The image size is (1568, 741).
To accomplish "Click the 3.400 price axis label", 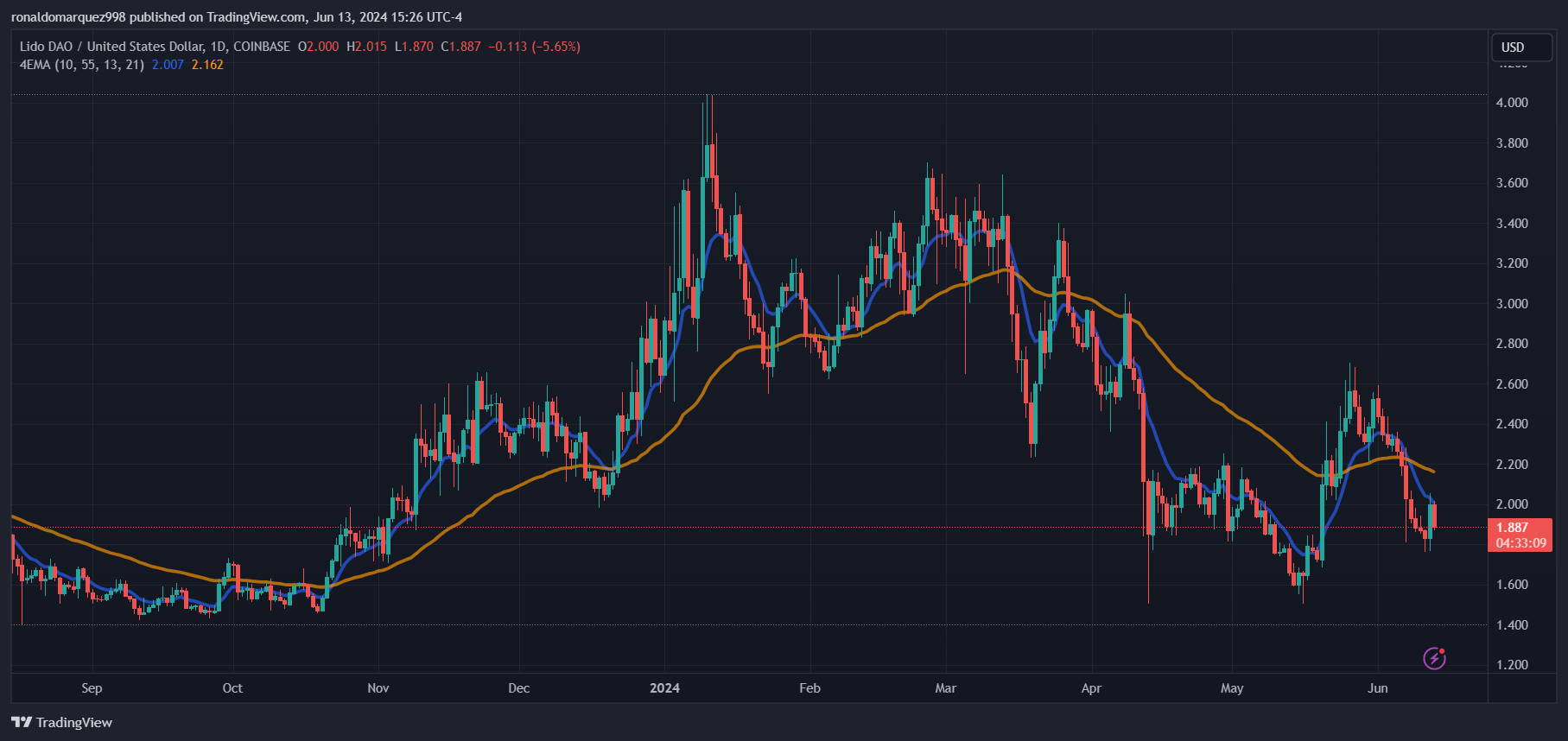I will pos(1512,224).
